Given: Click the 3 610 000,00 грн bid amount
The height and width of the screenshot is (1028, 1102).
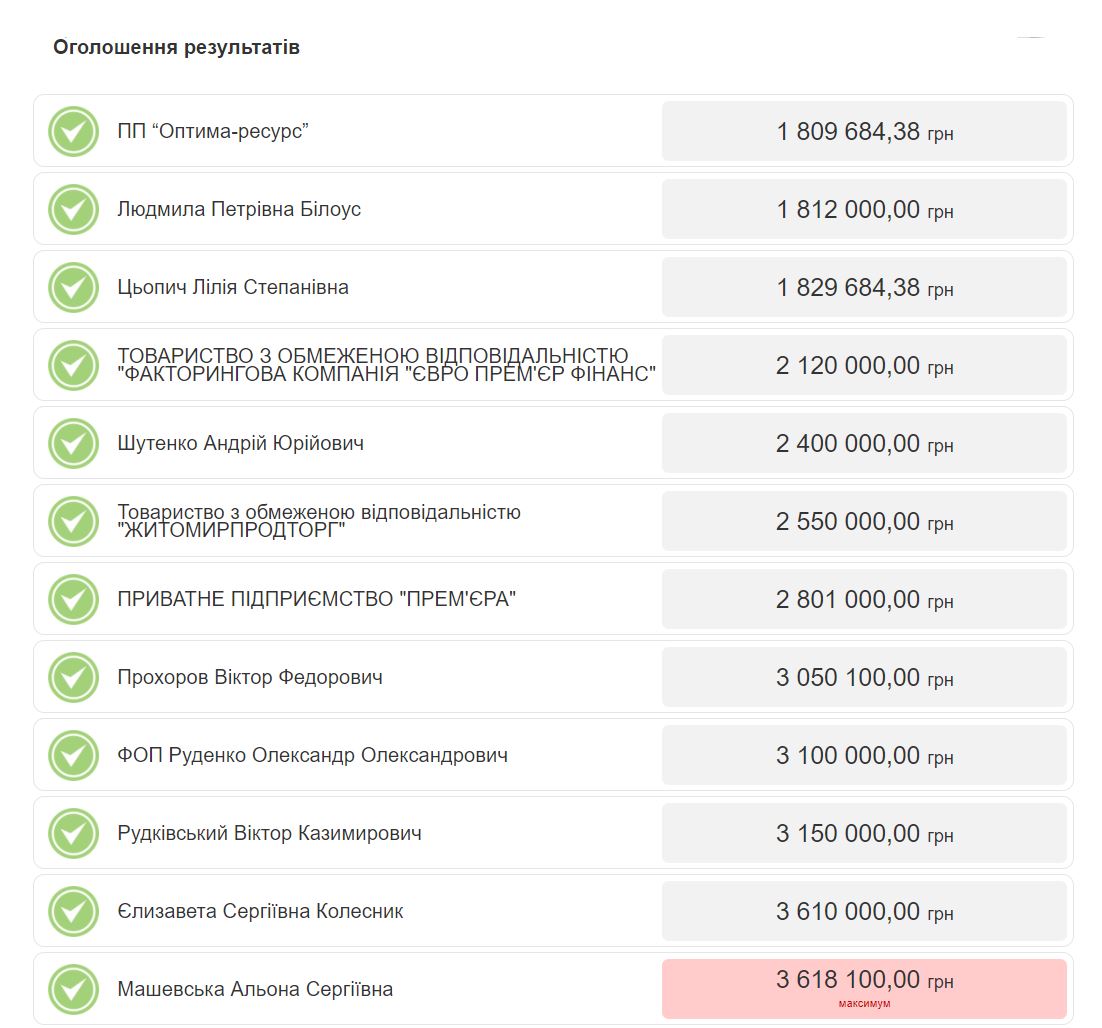Looking at the screenshot, I should (864, 911).
